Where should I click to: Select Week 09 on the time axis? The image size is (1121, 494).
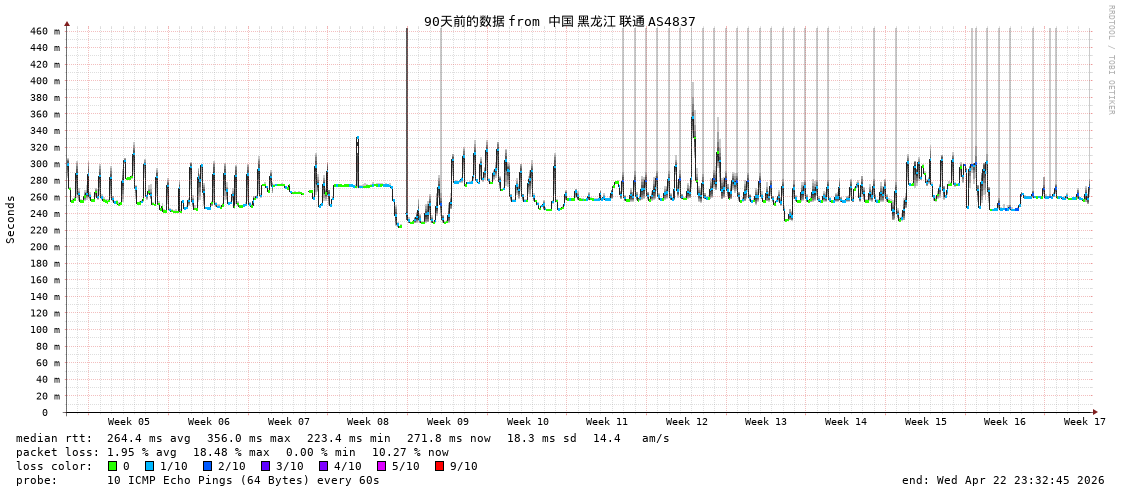pos(448,422)
